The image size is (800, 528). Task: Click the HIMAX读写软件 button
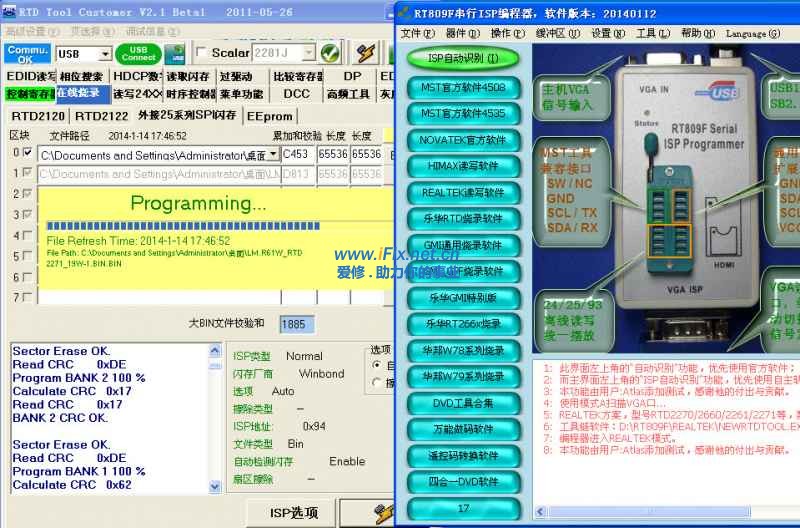[x=463, y=166]
